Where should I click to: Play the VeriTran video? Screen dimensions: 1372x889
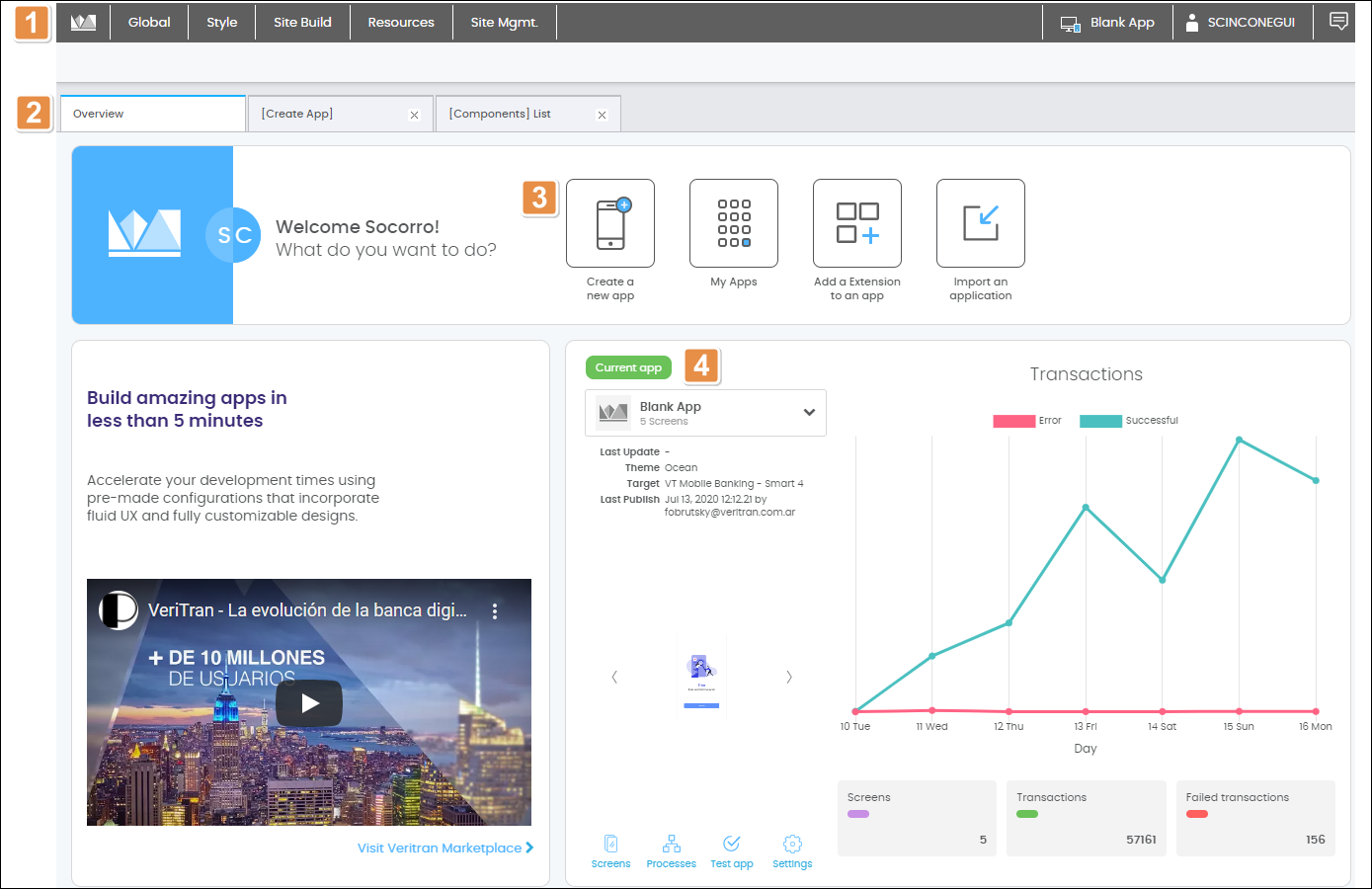[309, 703]
